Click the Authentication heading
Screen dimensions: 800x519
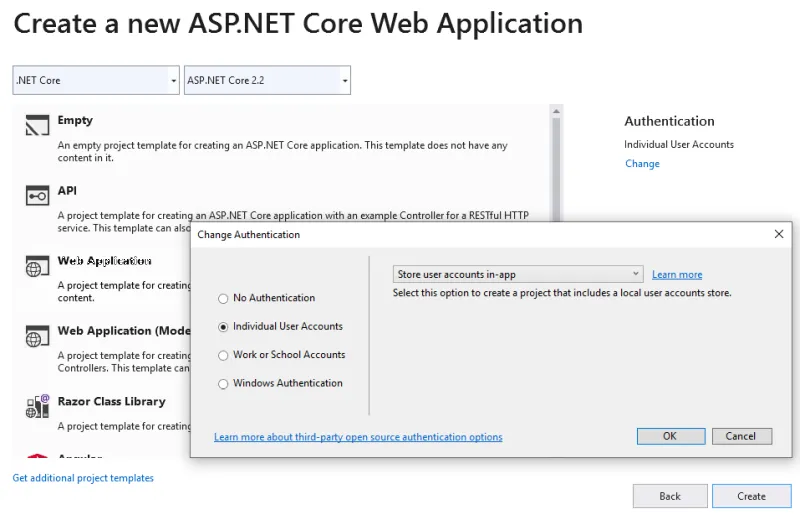pos(669,121)
